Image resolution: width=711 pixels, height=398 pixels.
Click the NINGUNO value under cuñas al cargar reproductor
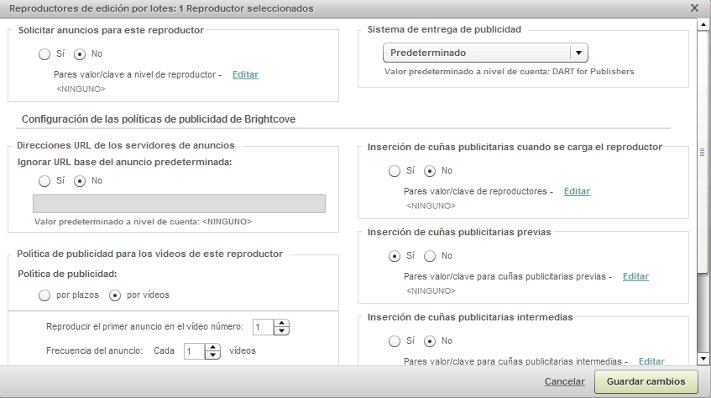431,206
